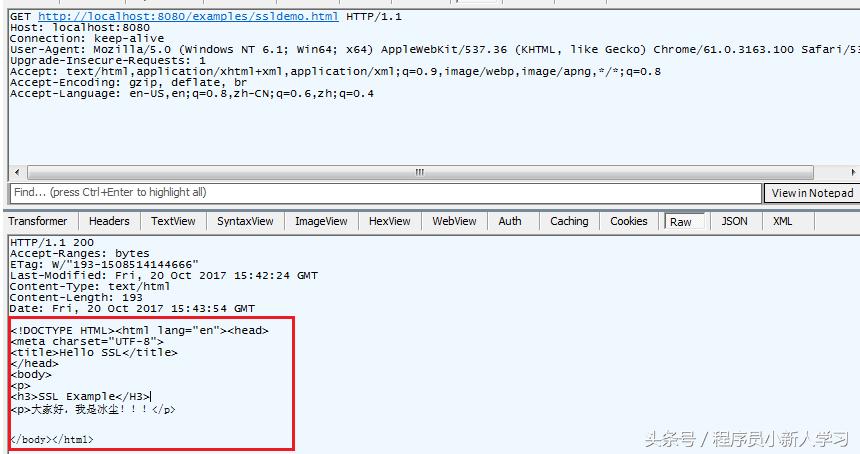Switch to the Caching tab

pos(569,222)
